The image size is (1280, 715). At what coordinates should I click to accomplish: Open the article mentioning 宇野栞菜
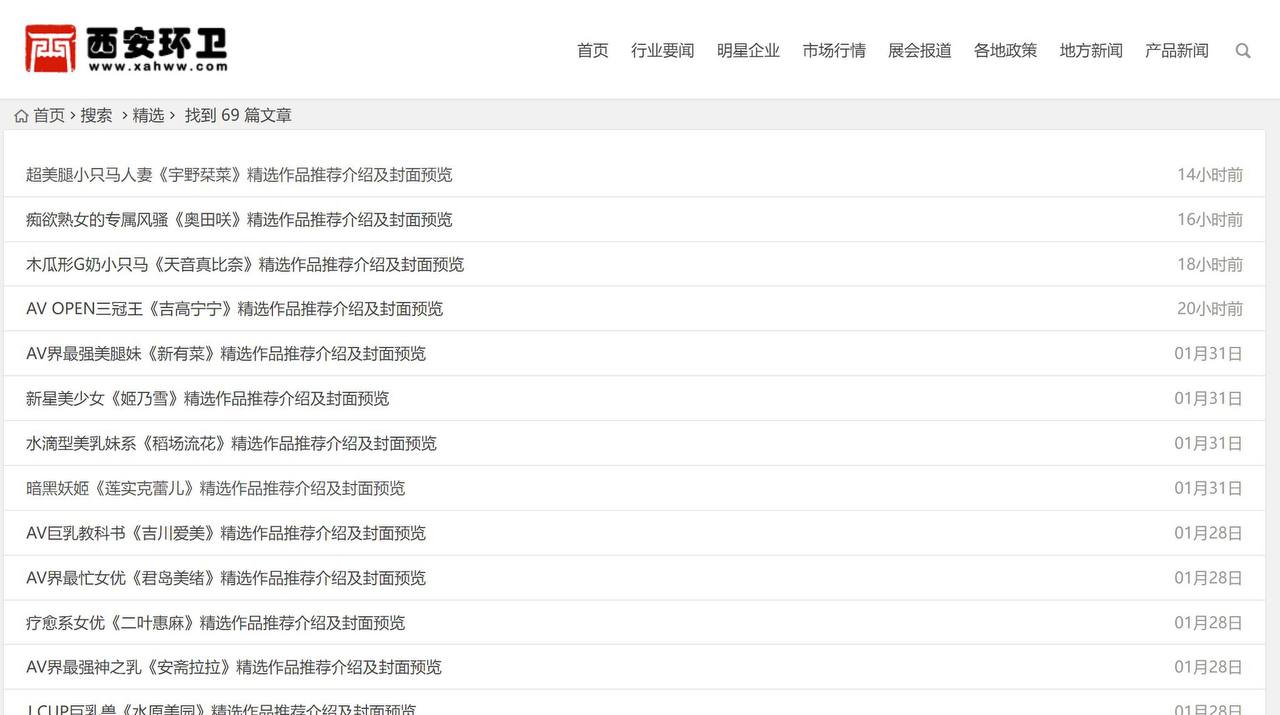239,175
